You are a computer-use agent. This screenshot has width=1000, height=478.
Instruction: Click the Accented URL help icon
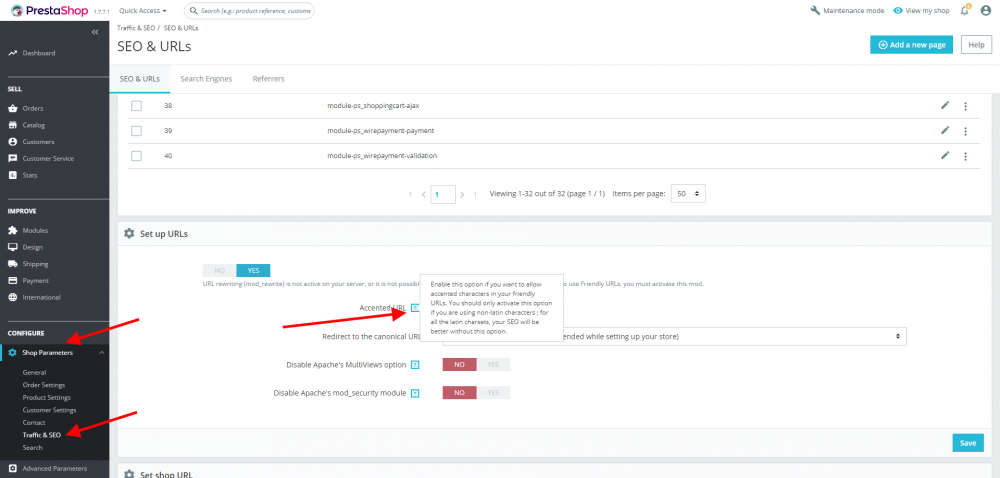pos(415,308)
